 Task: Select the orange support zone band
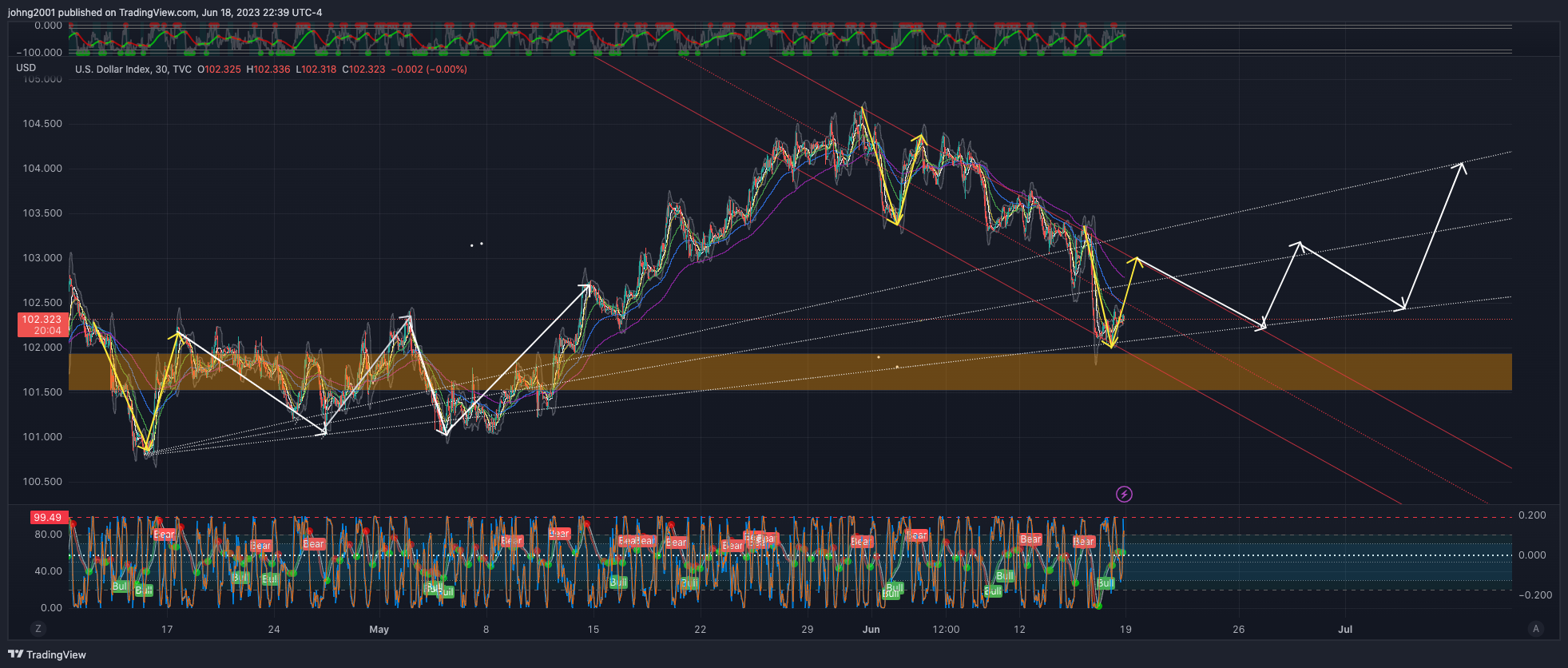coord(790,372)
